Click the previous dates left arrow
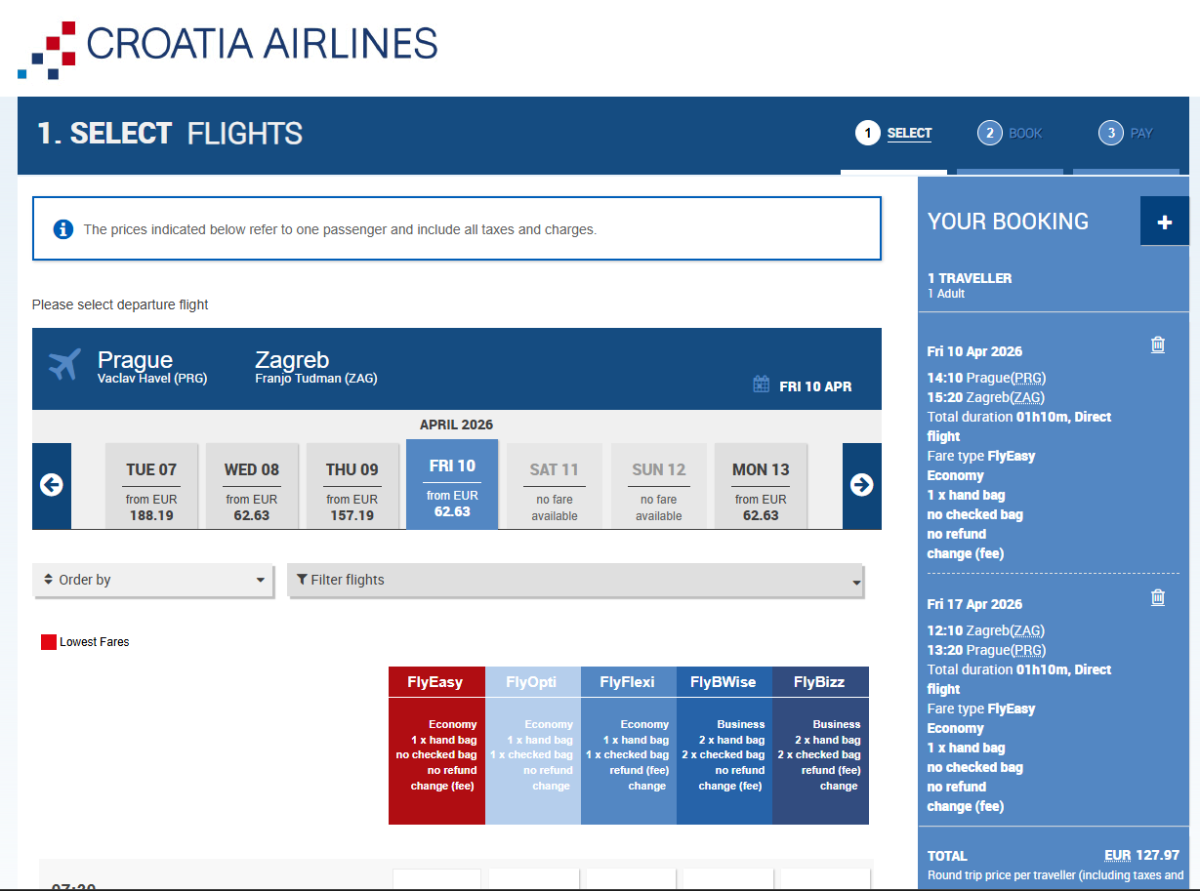 [51, 485]
